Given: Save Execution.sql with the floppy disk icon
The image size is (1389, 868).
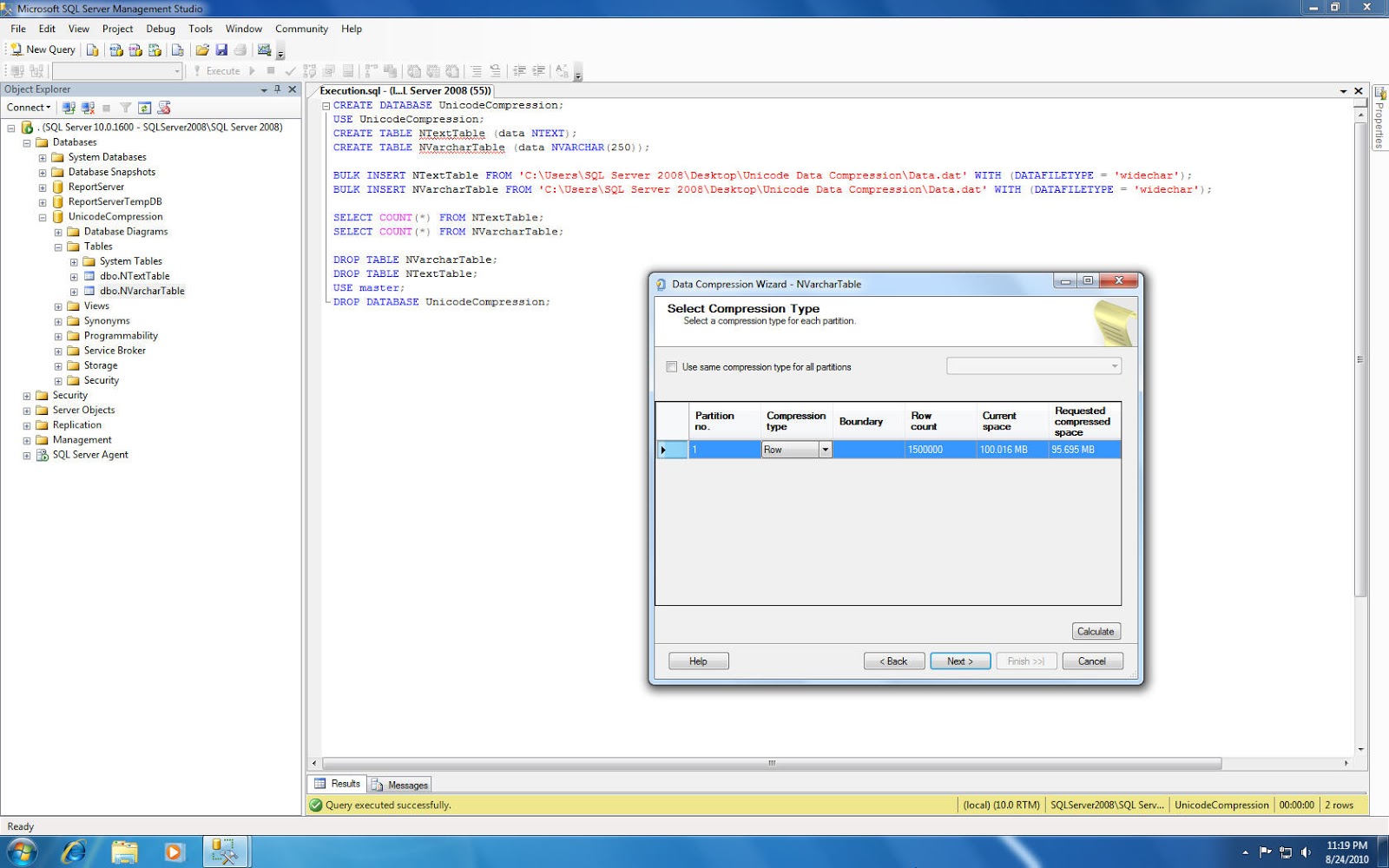Looking at the screenshot, I should point(221,49).
